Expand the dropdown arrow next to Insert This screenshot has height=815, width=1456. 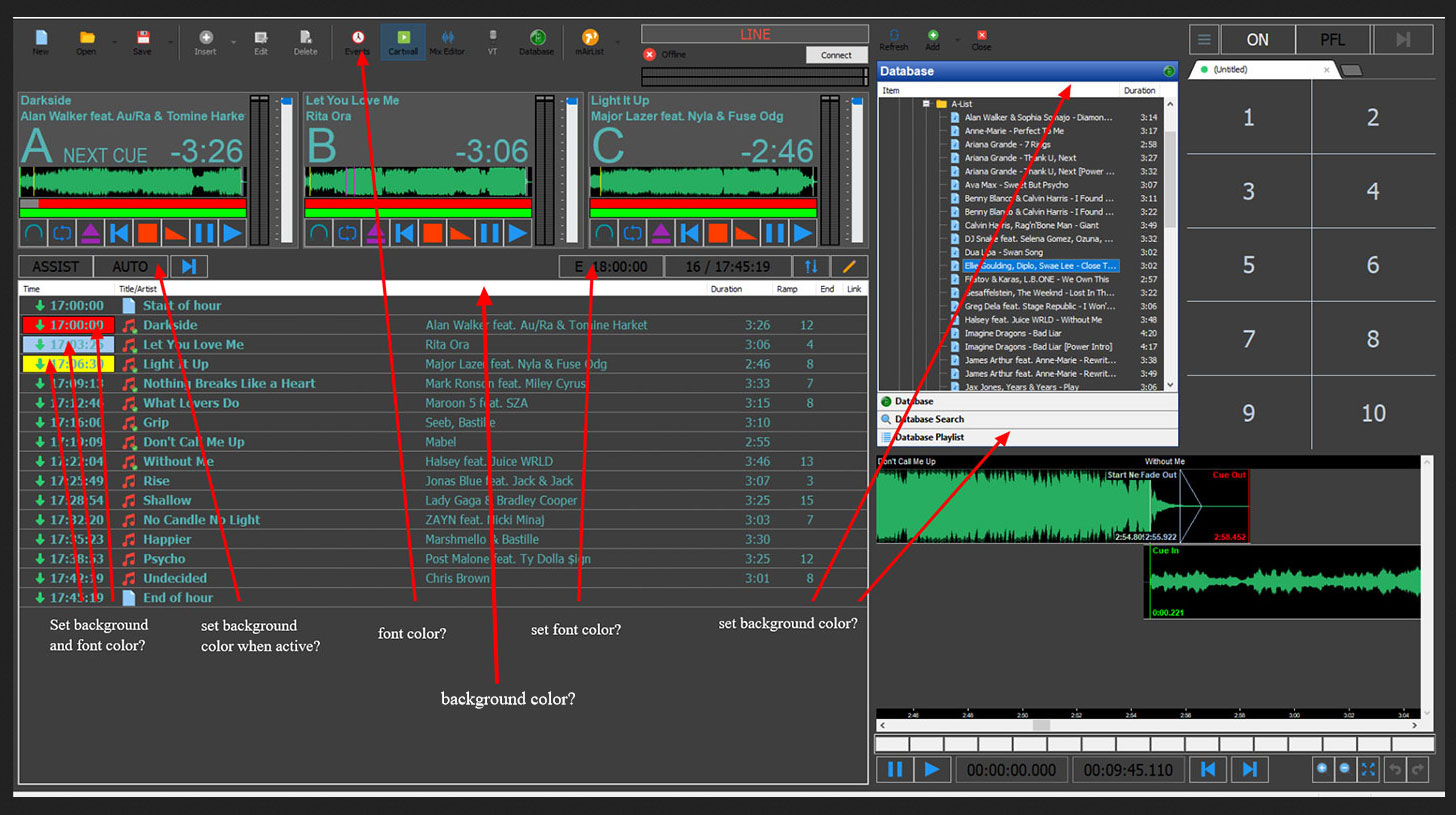233,42
